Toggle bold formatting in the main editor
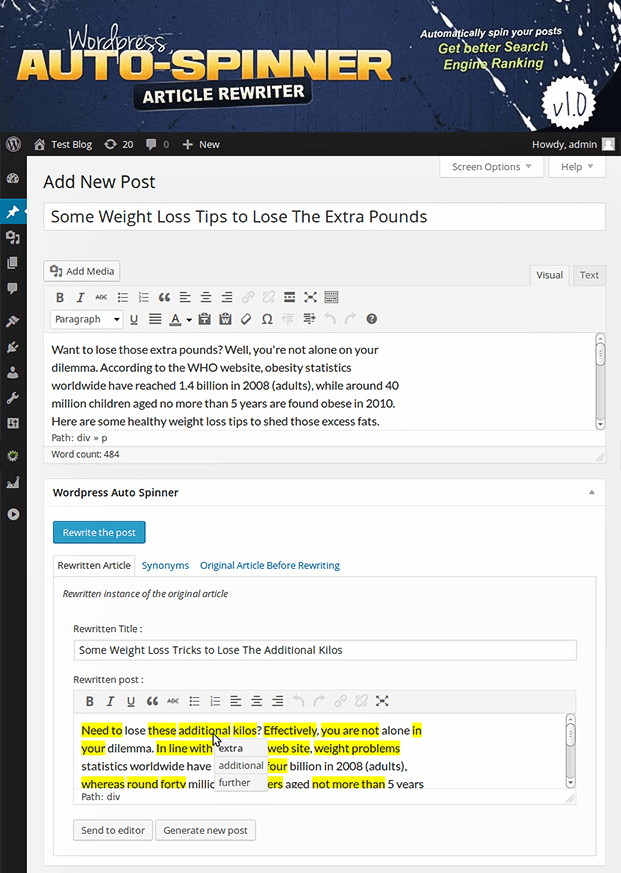 [x=59, y=297]
